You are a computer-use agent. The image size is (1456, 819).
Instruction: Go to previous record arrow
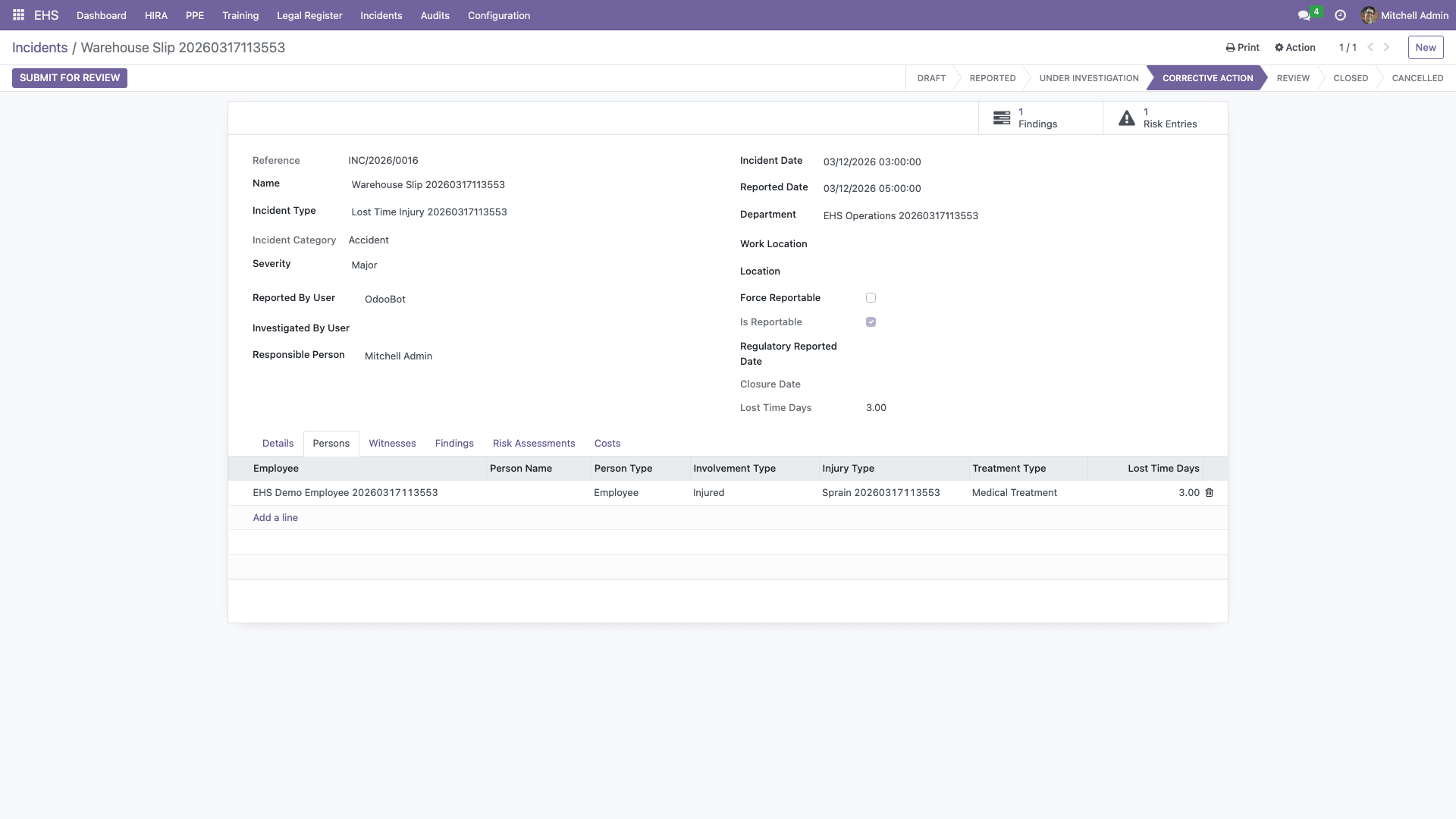coord(1370,47)
